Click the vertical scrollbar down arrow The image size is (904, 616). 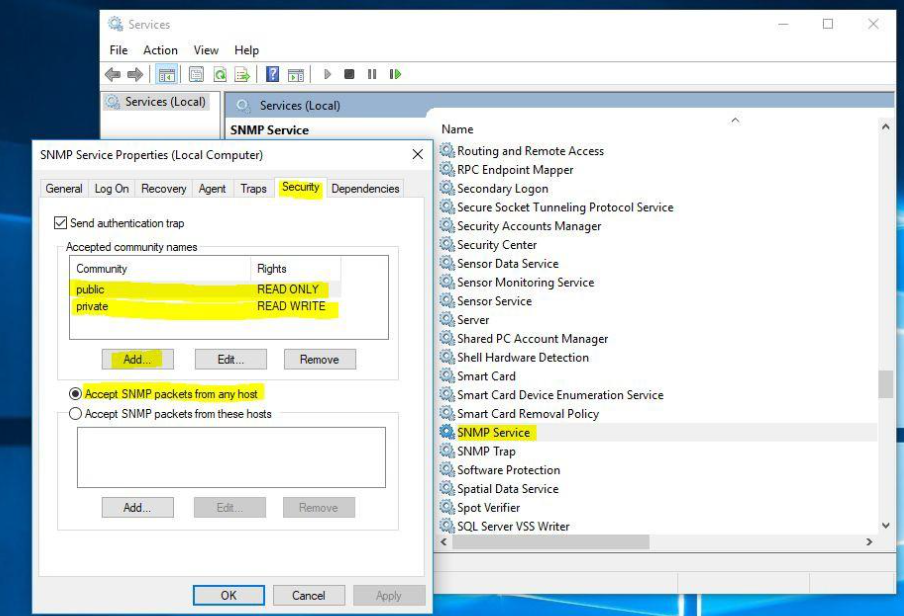pyautogui.click(x=886, y=525)
